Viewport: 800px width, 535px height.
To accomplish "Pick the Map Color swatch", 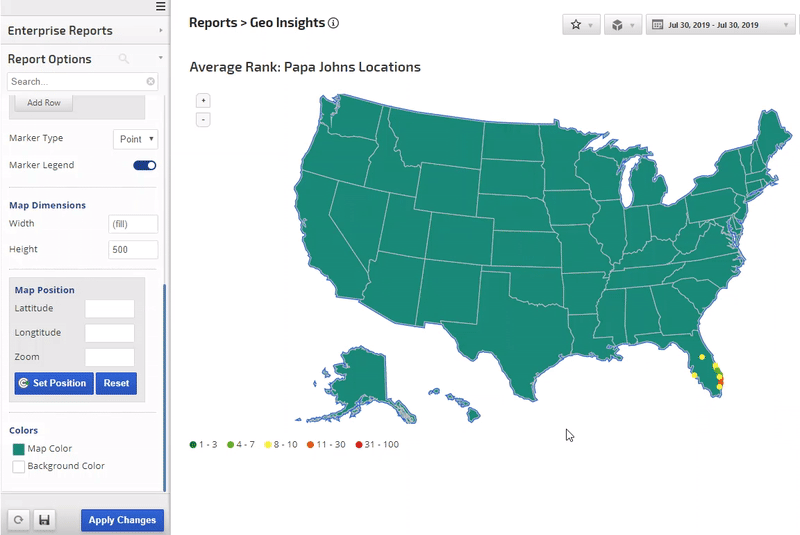I will tap(18, 449).
